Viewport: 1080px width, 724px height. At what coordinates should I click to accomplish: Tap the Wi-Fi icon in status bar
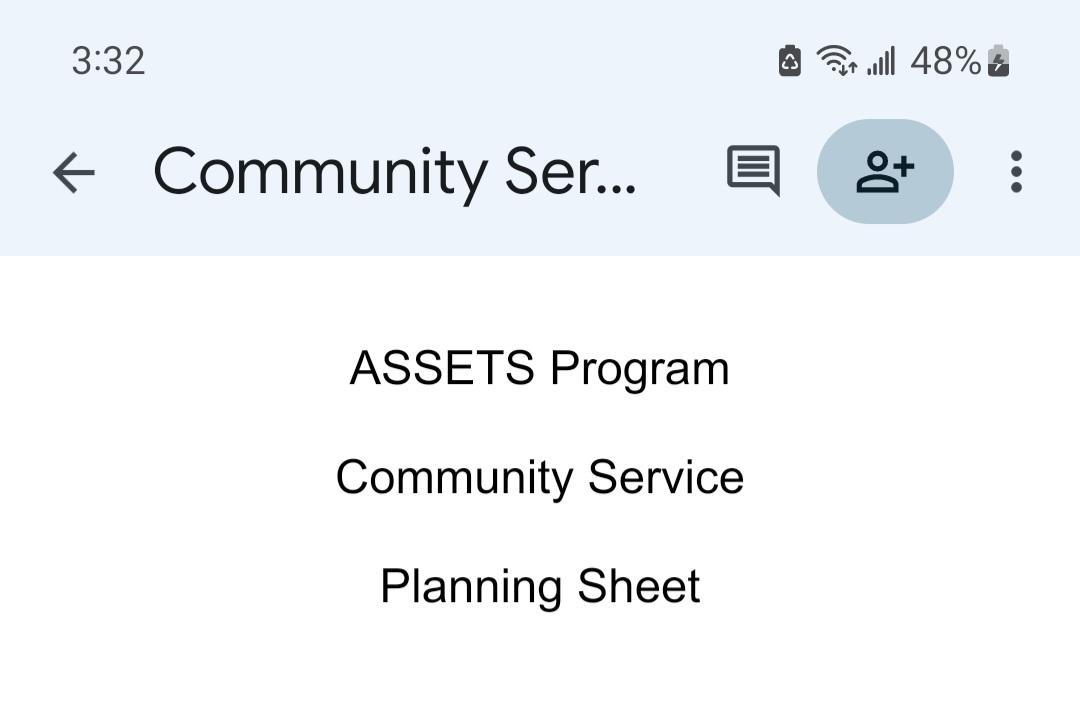coord(835,61)
